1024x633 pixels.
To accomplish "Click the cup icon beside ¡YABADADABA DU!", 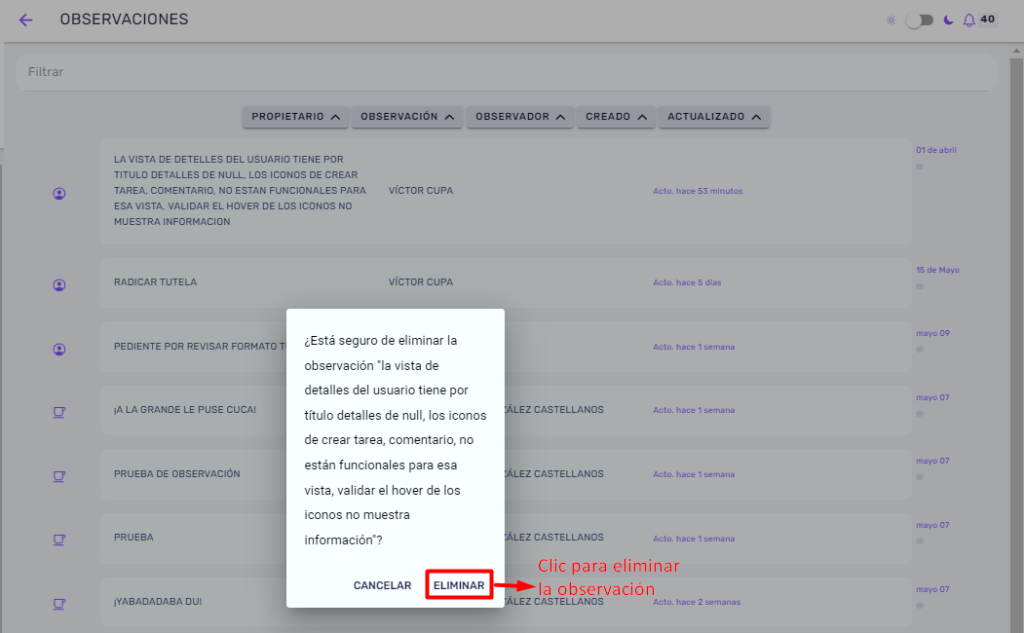I will click(59, 604).
